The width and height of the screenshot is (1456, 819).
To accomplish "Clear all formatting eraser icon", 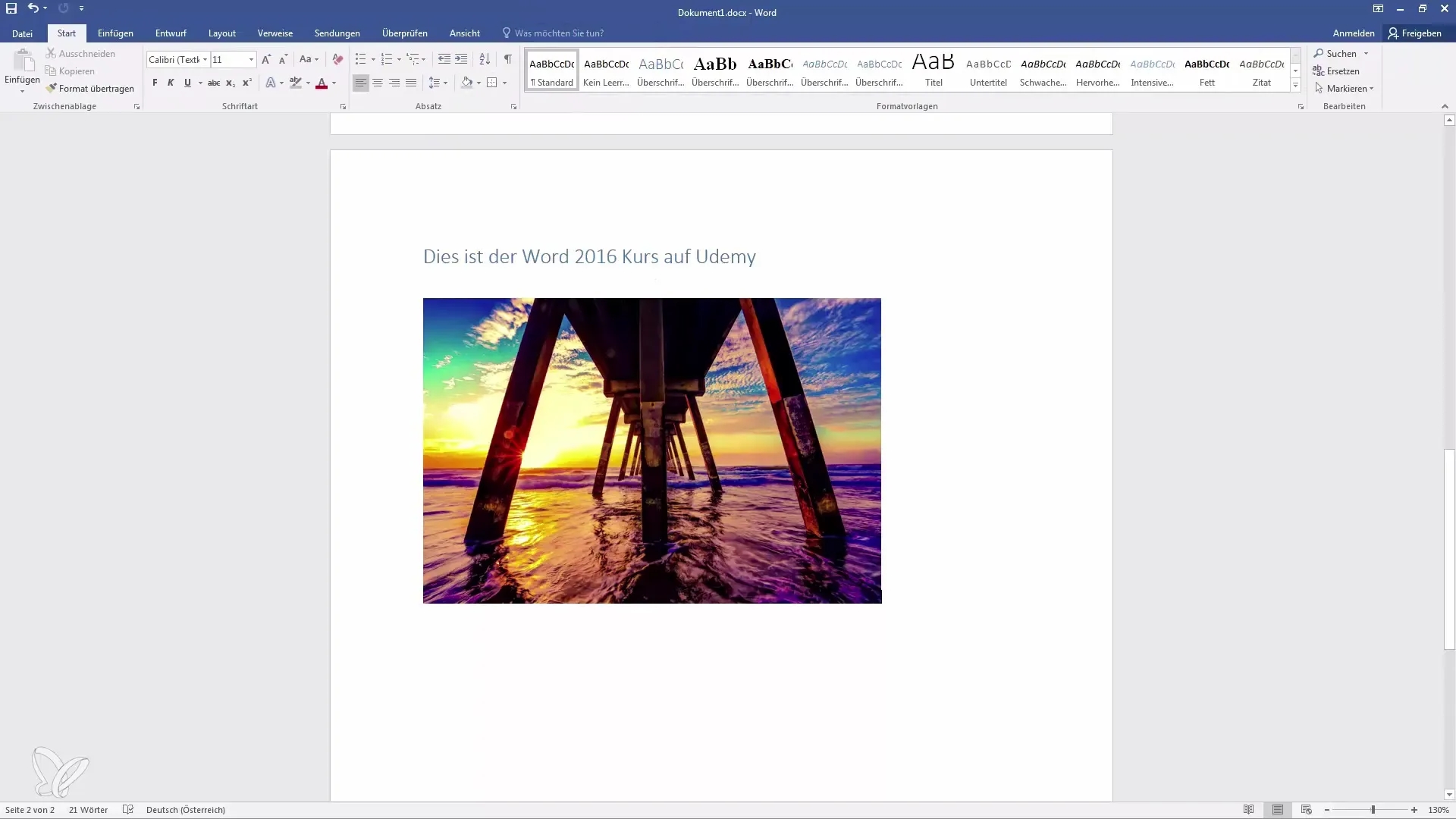I will tap(337, 59).
